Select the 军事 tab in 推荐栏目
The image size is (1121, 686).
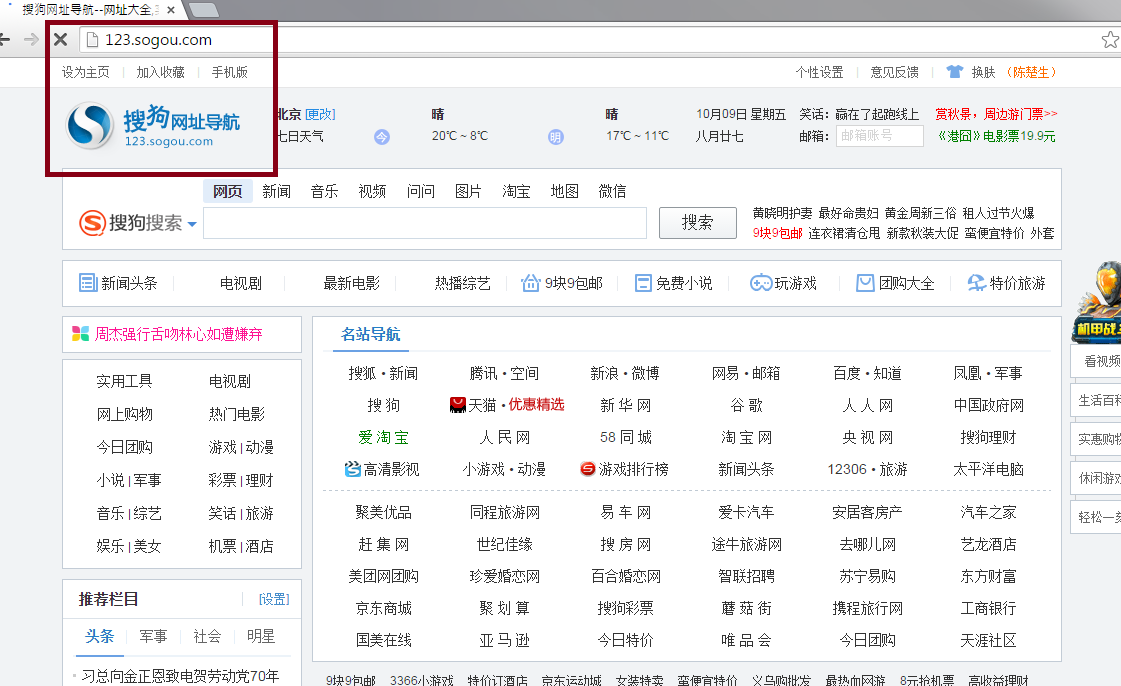pos(153,636)
